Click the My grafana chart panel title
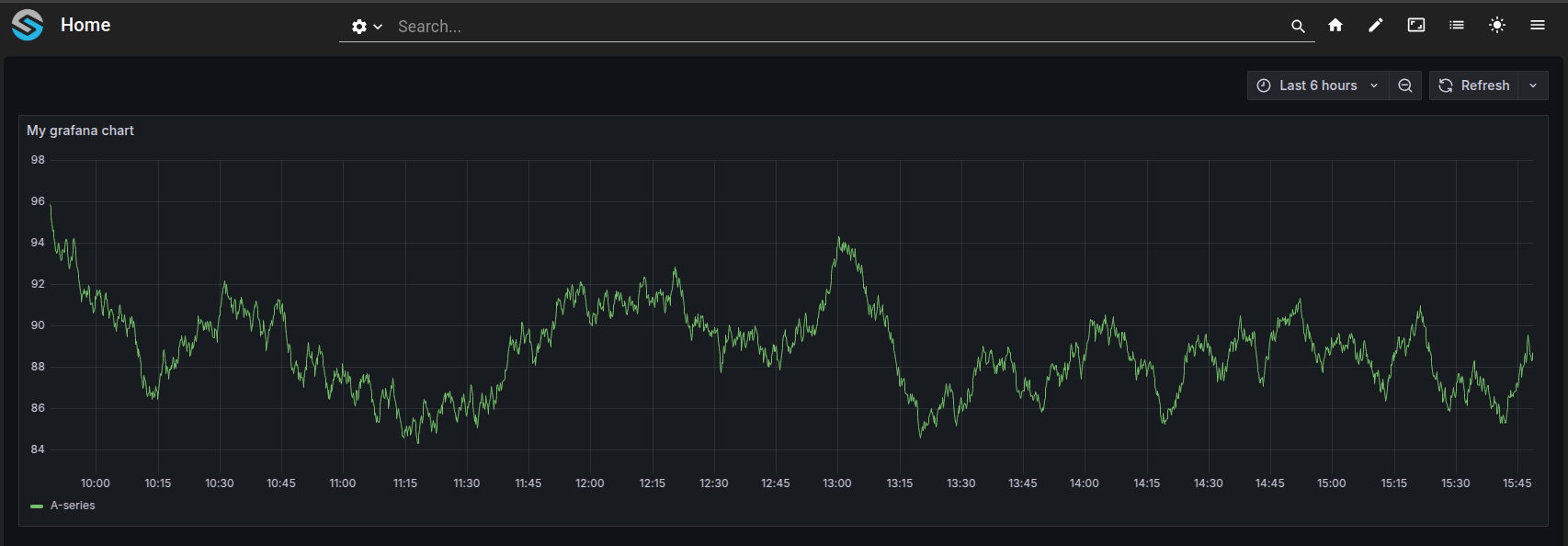The image size is (1568, 546). click(x=80, y=131)
